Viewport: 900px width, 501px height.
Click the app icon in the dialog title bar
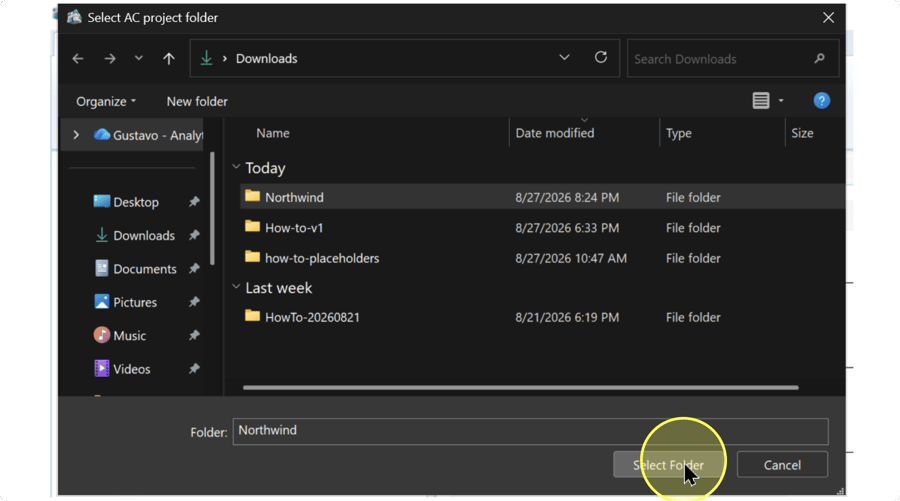(74, 17)
